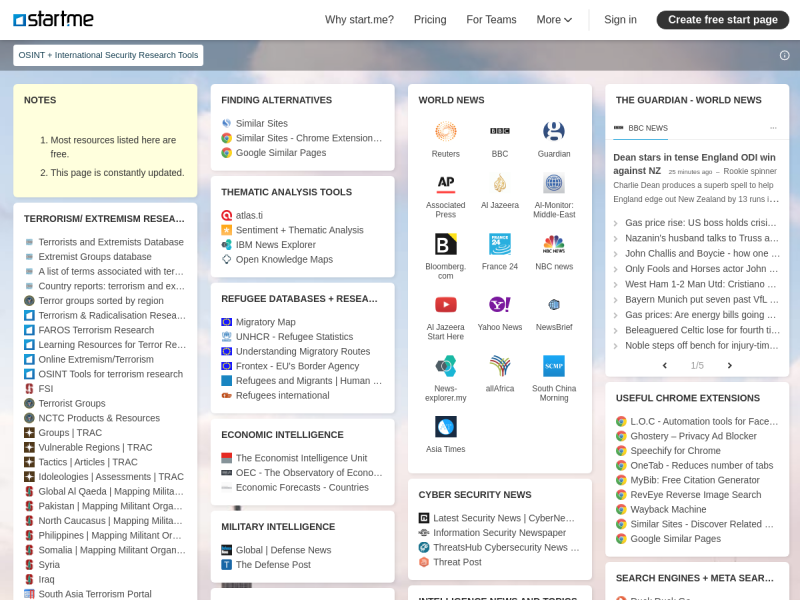Go to next page of BBC headlines
The height and width of the screenshot is (600, 800).
[x=730, y=365]
